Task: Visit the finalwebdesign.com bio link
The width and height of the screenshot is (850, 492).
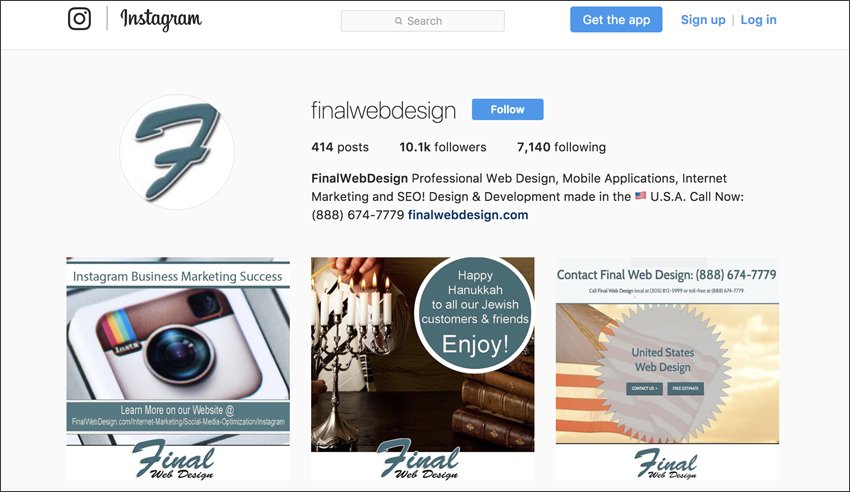Action: (468, 215)
